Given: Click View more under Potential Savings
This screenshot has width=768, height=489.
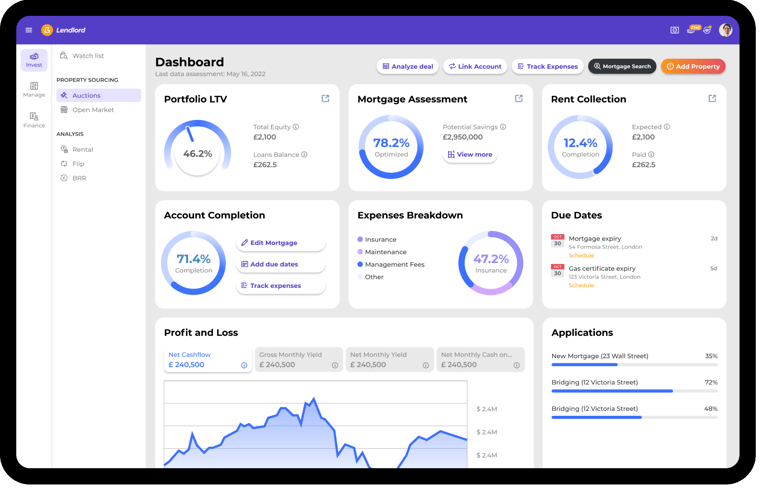Looking at the screenshot, I should point(470,155).
